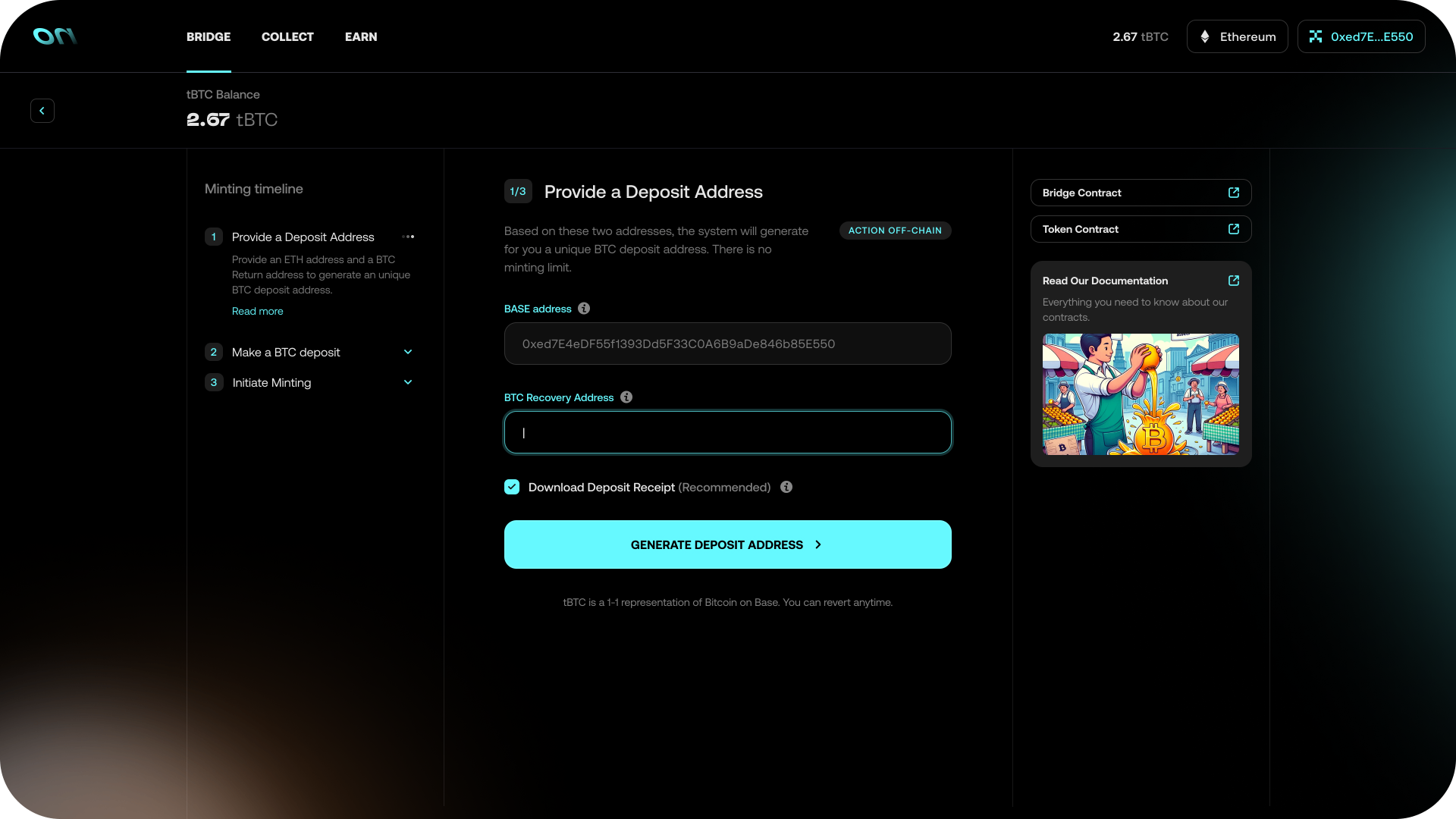Click the BASE address input field
Image resolution: width=1456 pixels, height=819 pixels.
(728, 344)
